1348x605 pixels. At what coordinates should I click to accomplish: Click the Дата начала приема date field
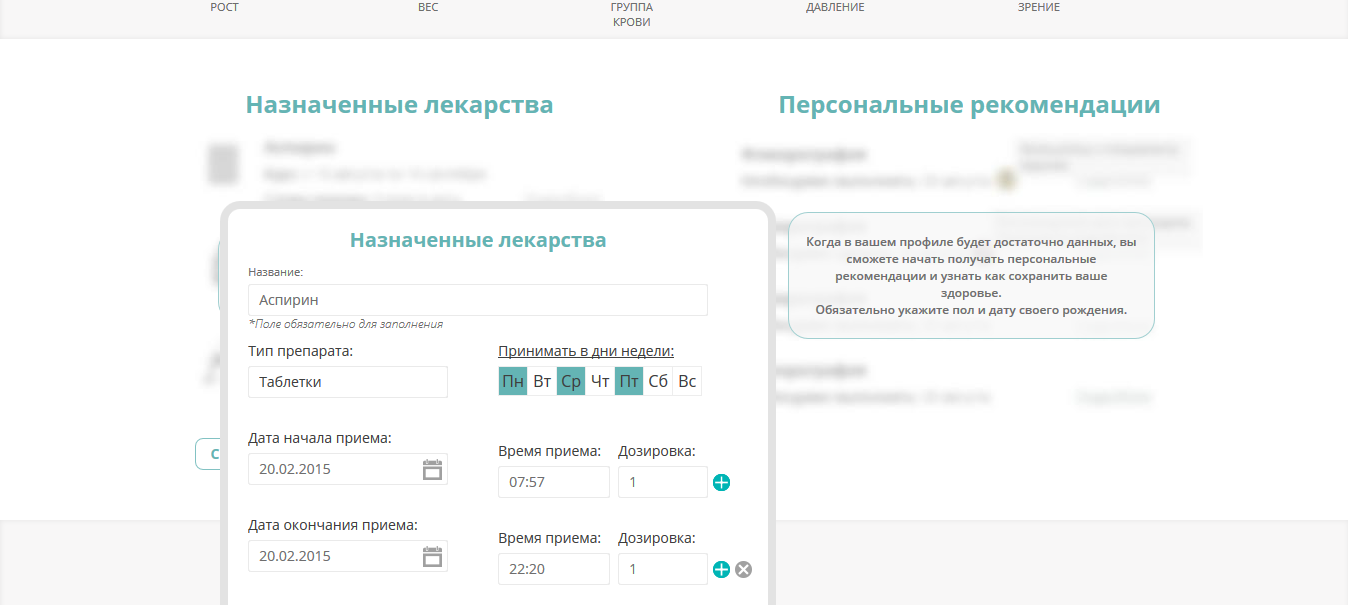(x=333, y=469)
